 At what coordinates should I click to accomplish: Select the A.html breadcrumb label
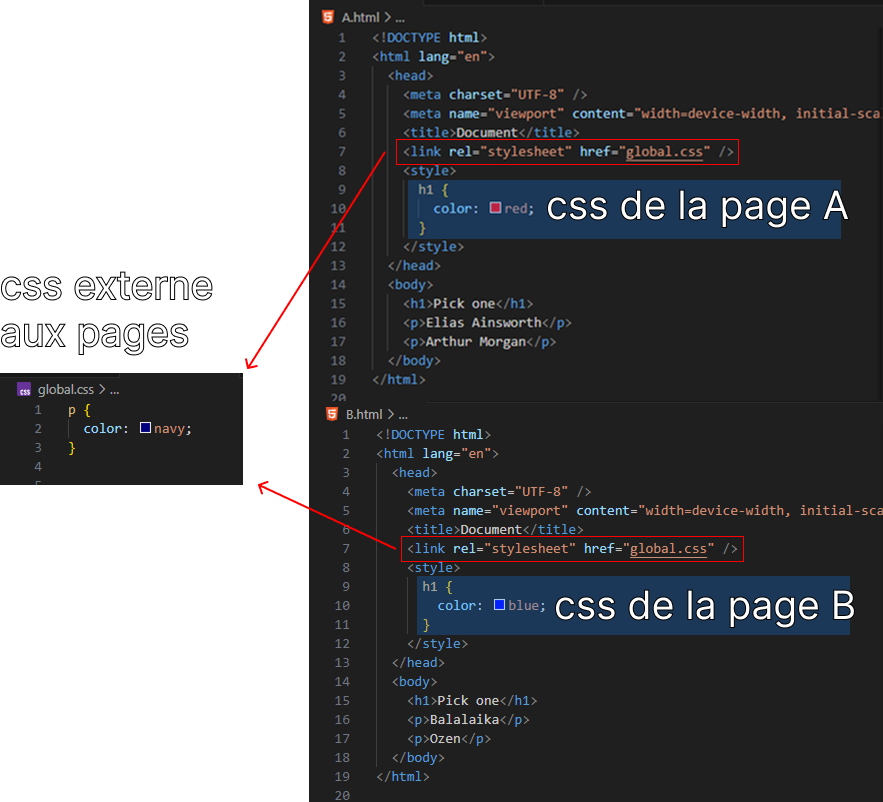pos(361,17)
